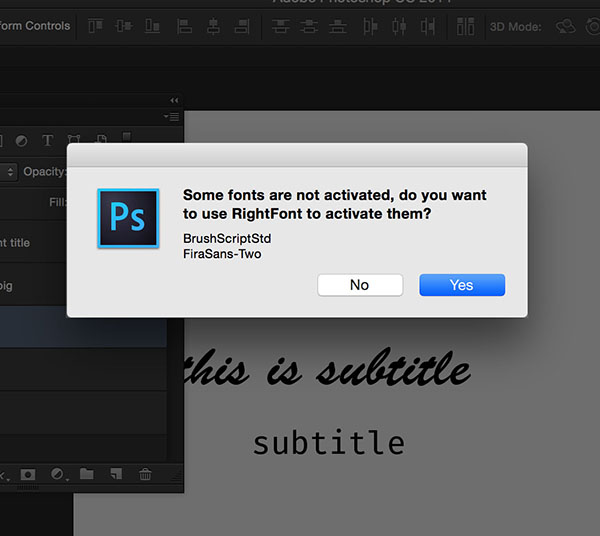
Task: Click the Add layer mask icon
Action: pos(28,475)
